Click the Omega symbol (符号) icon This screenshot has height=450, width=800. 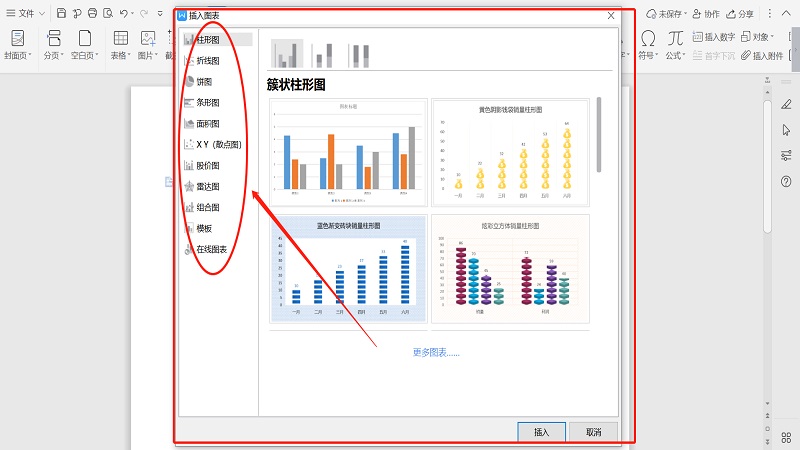pyautogui.click(x=648, y=38)
